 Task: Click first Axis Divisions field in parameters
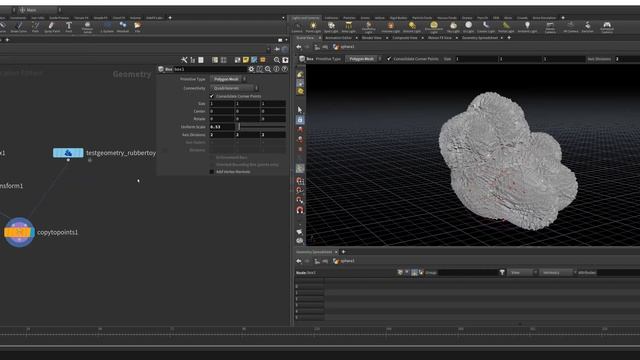point(222,135)
